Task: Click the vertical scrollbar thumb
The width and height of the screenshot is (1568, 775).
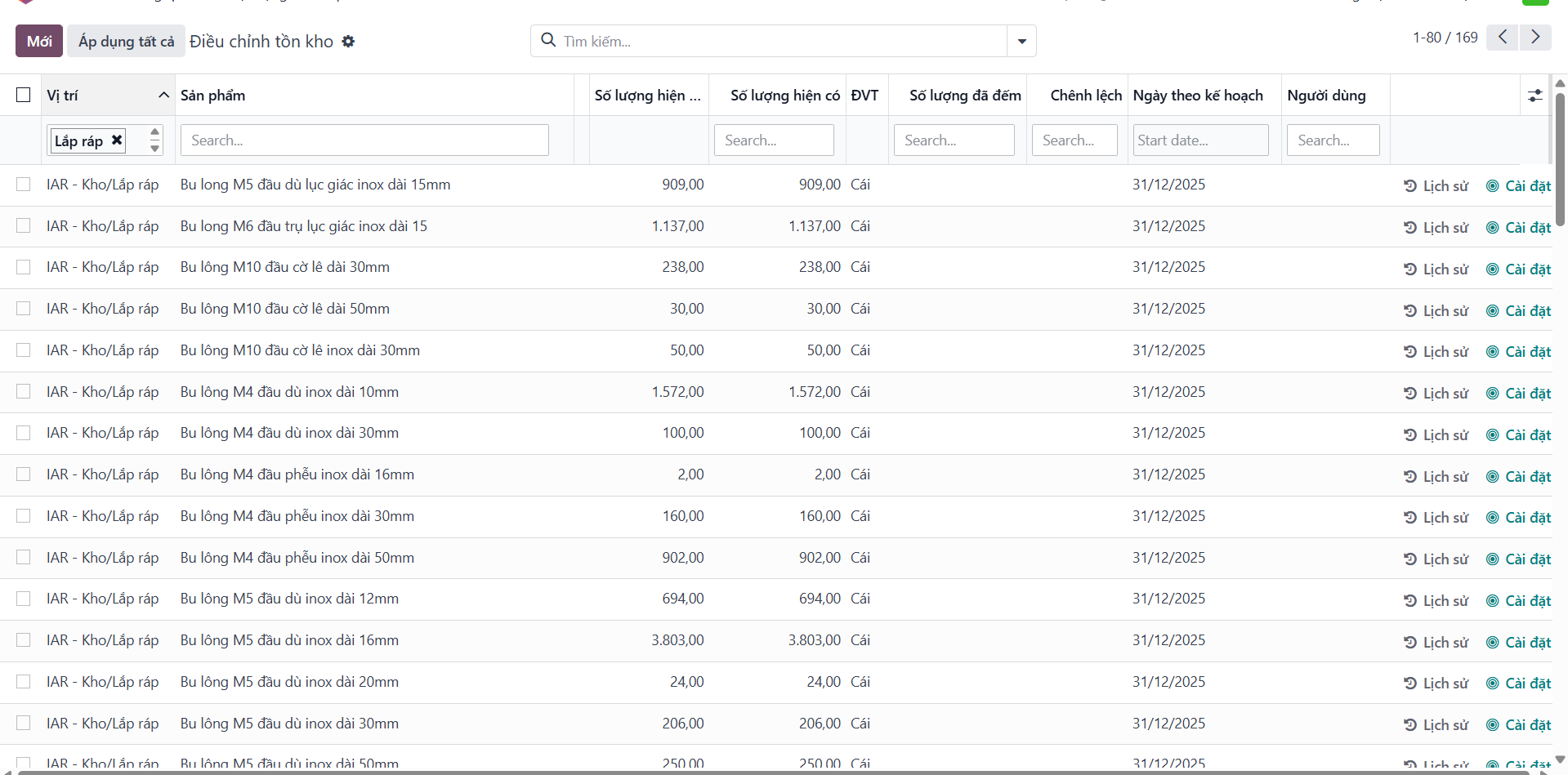Action: pos(1560,159)
